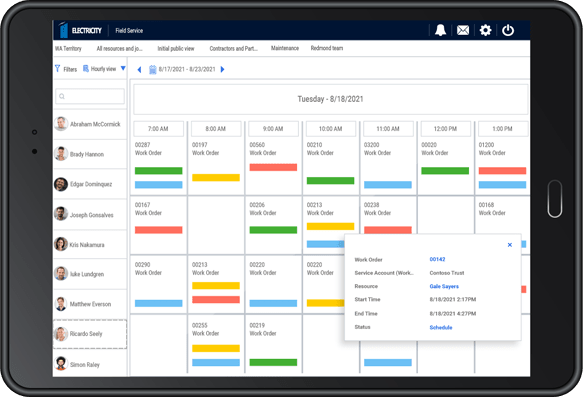The width and height of the screenshot is (583, 397).
Task: Select resource Matthew Everson
Action: pyautogui.click(x=90, y=304)
